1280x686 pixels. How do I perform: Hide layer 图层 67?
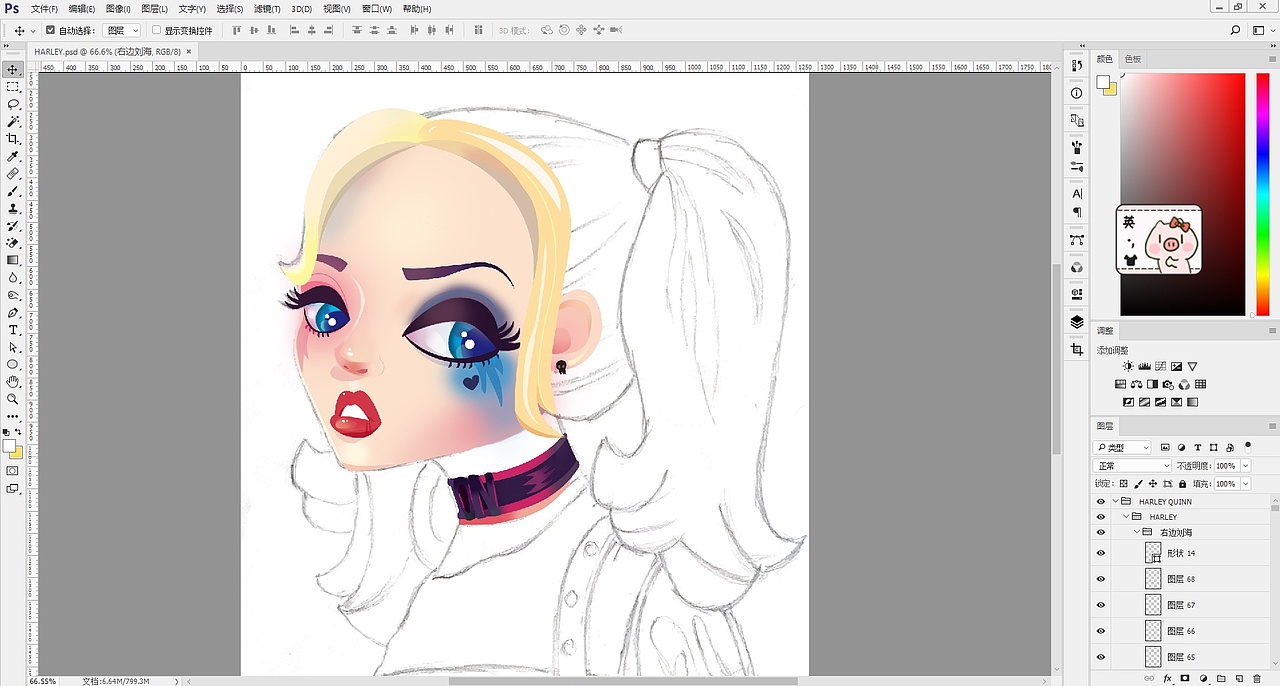tap(1101, 605)
